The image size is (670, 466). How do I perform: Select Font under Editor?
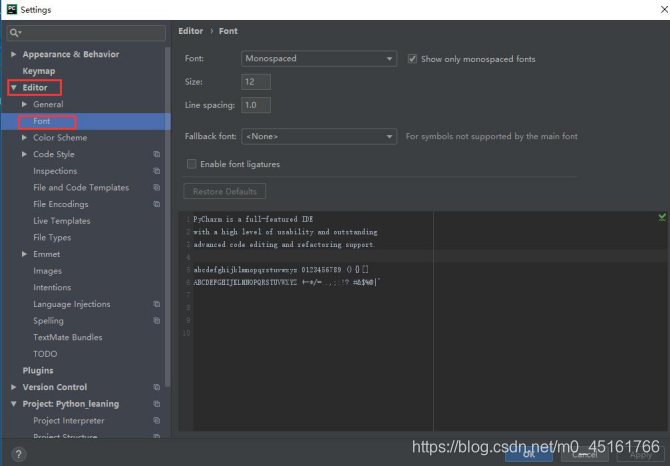[41, 121]
